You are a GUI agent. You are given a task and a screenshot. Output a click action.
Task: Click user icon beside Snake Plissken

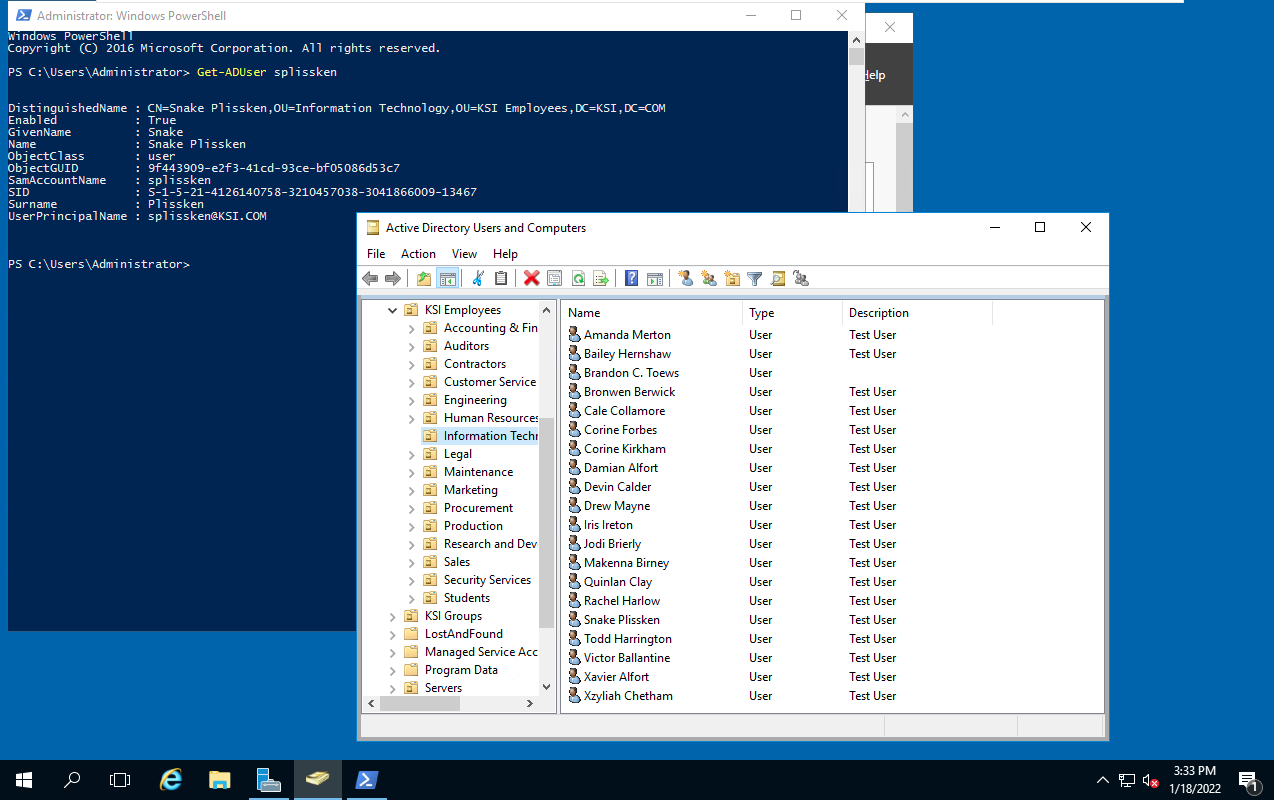574,620
